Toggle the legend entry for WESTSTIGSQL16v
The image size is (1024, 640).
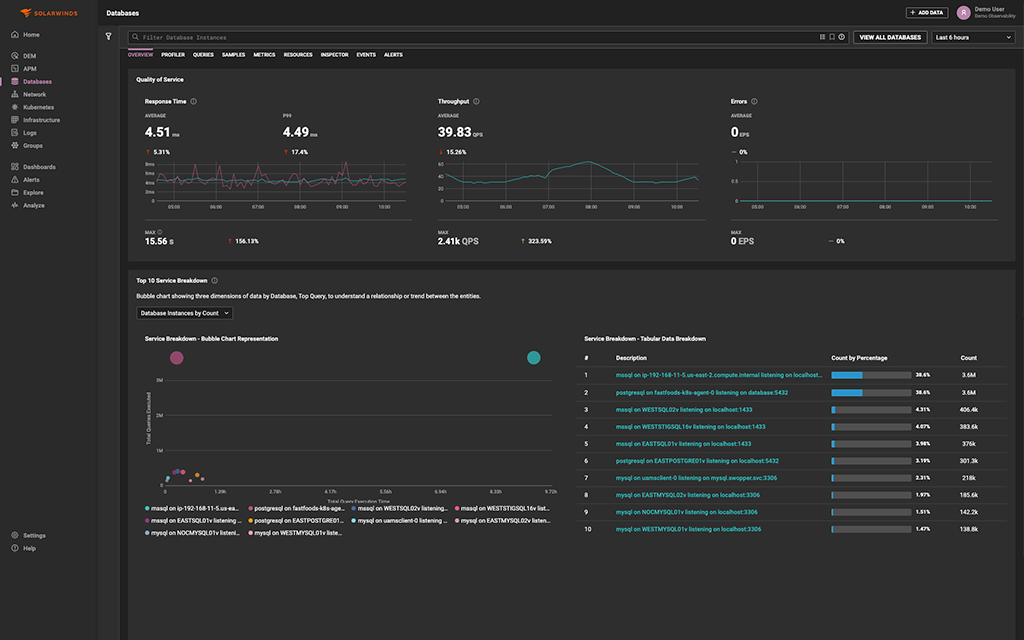pos(503,507)
